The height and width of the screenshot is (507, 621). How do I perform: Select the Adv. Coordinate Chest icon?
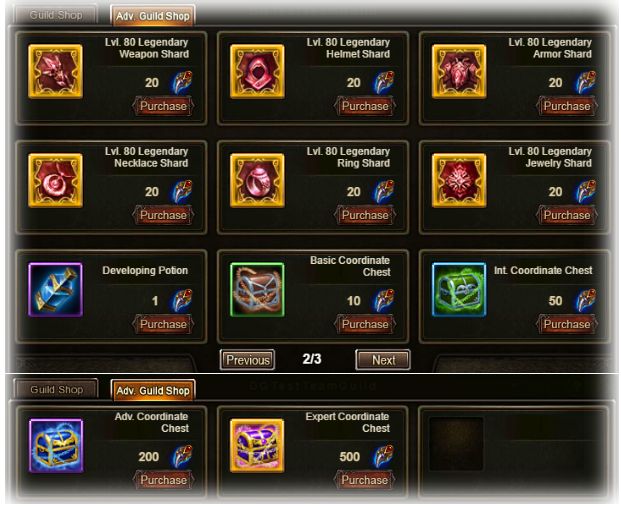[x=56, y=446]
